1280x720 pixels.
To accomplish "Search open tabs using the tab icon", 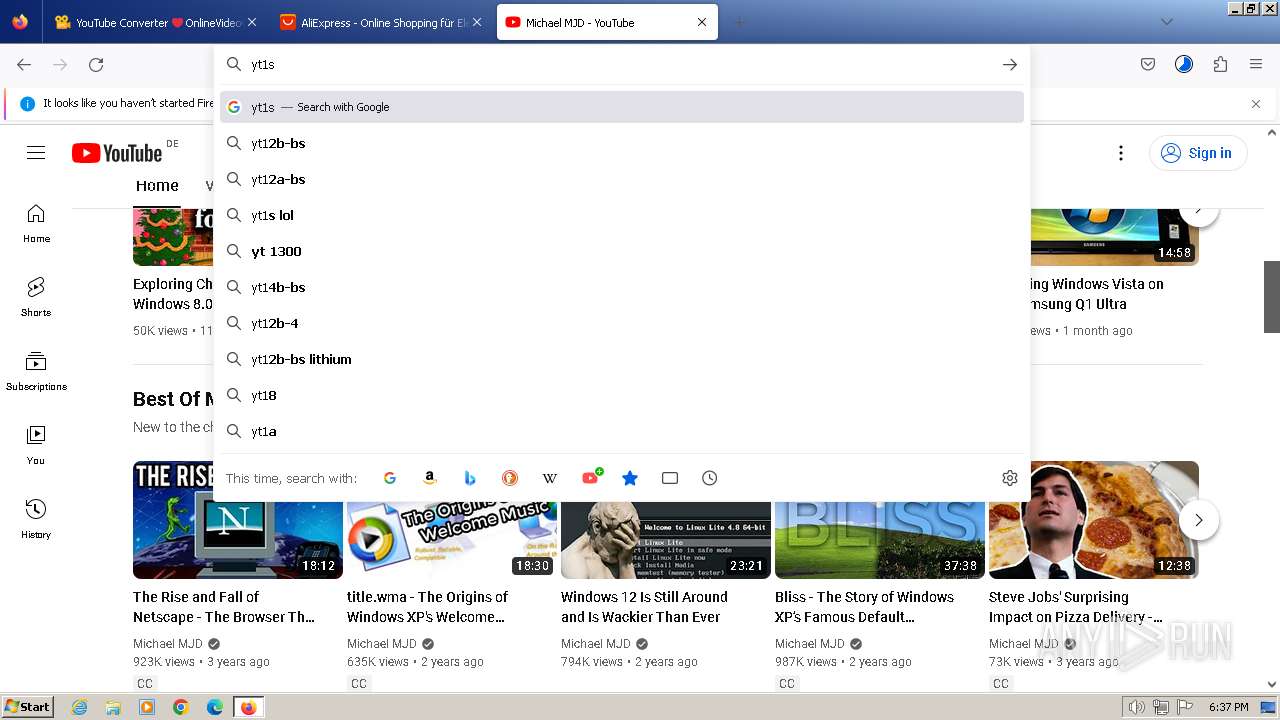I will (x=670, y=478).
